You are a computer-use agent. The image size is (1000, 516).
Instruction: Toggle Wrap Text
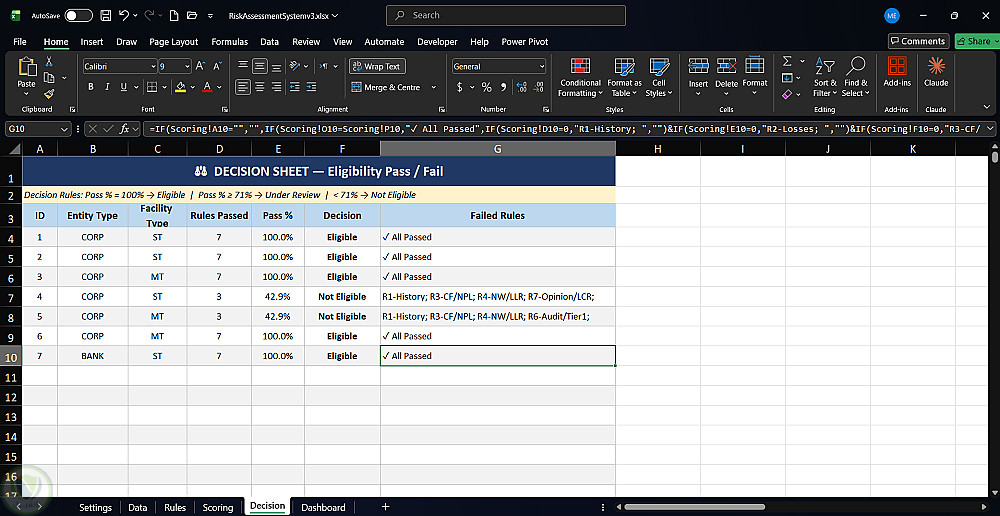click(x=377, y=66)
